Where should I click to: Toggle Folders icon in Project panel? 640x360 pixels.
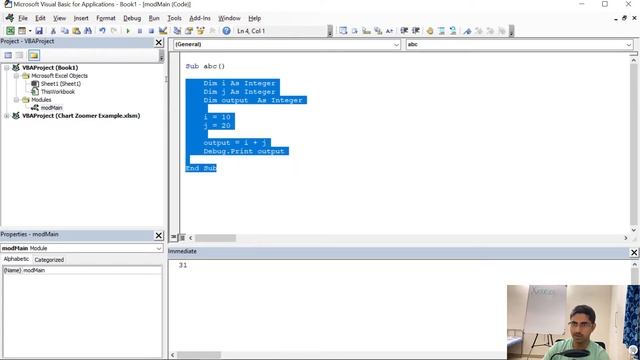pos(34,55)
